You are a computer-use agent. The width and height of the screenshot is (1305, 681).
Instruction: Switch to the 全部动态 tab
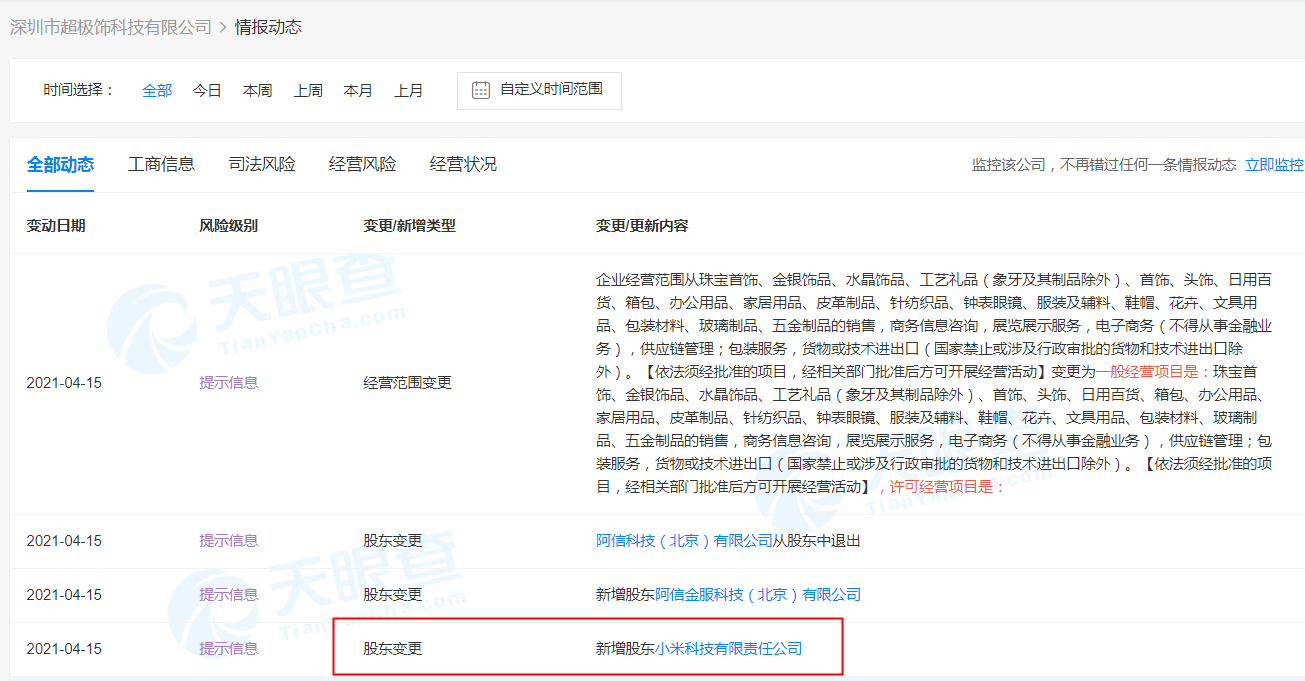pos(60,164)
